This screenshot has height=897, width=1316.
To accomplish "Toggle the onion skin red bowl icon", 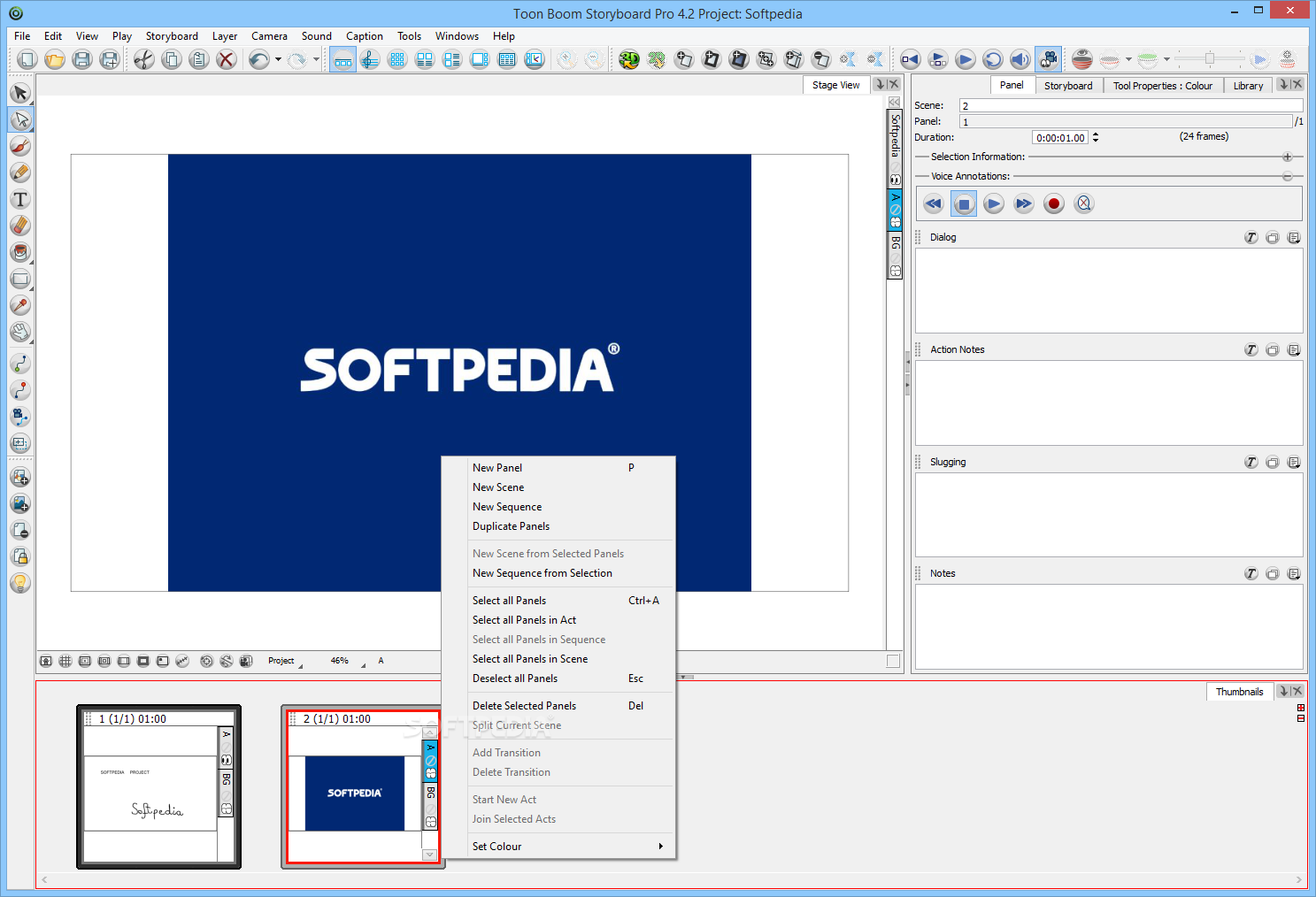I will [x=1081, y=59].
